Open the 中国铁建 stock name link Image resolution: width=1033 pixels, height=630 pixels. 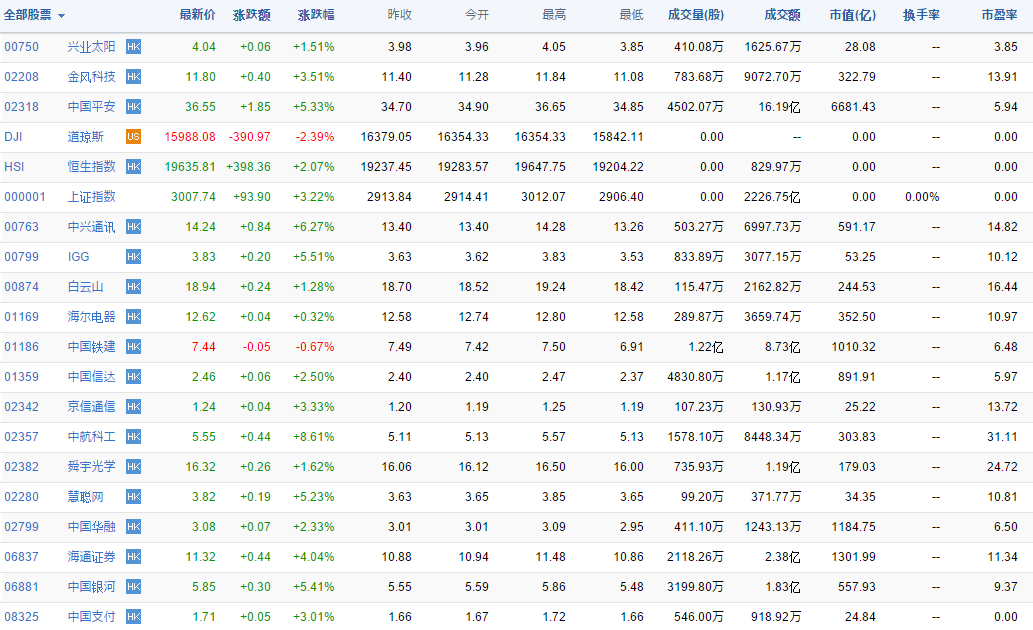point(92,347)
